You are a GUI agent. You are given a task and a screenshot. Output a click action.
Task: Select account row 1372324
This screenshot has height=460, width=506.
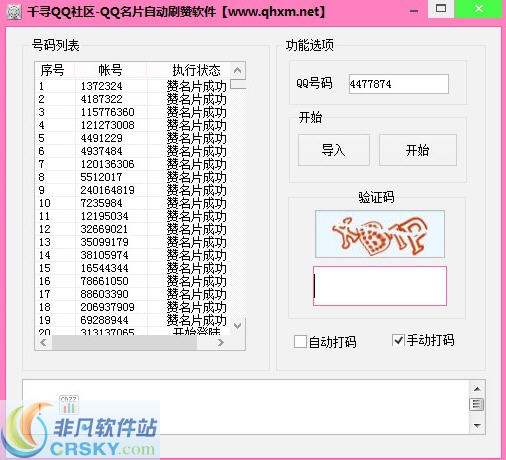coord(133,86)
